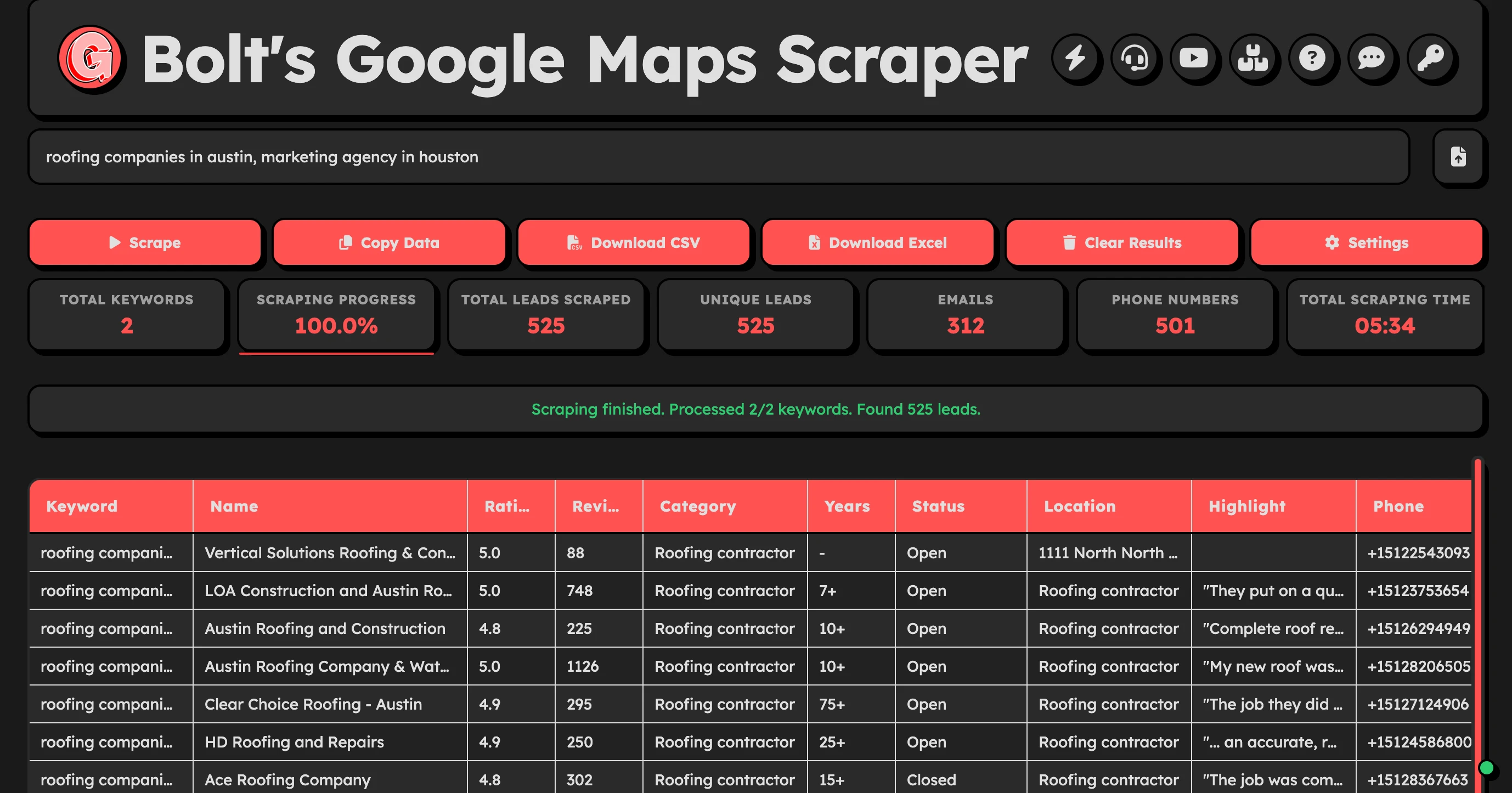Click the YouTube video icon
This screenshot has width=1512, height=793.
click(x=1194, y=58)
